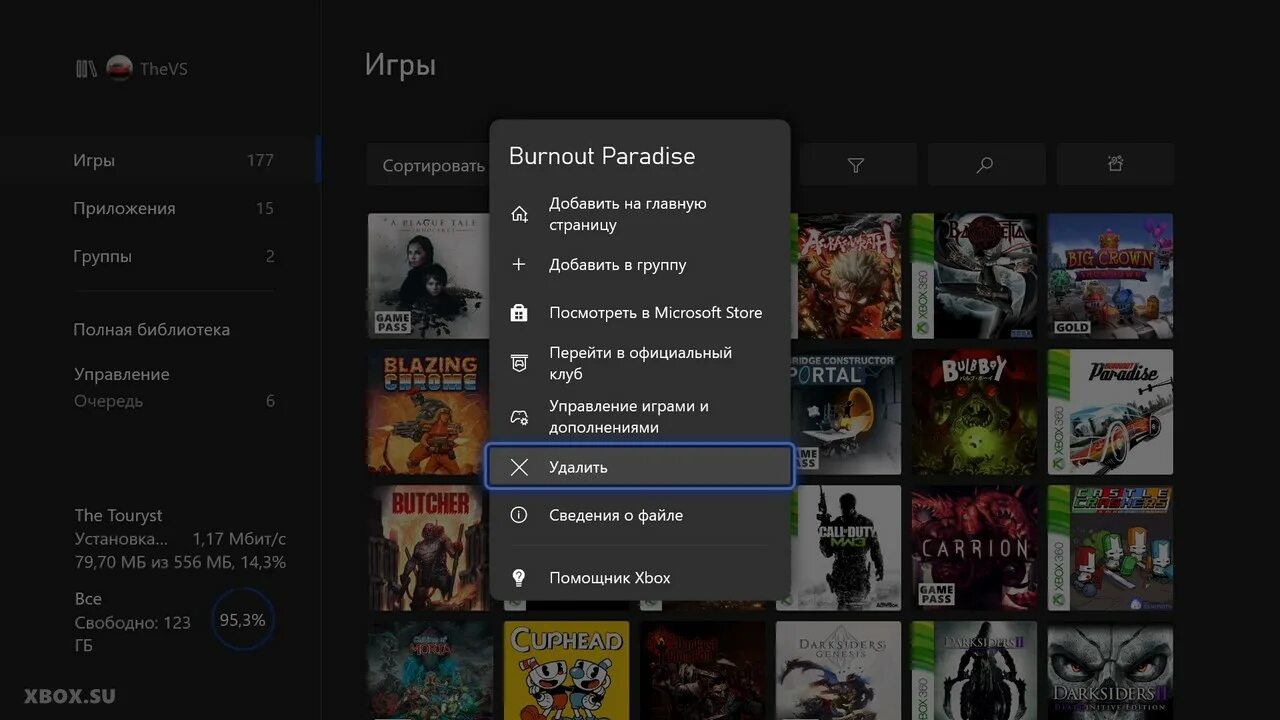
Task: Select Cuphead game tile
Action: tap(566, 670)
